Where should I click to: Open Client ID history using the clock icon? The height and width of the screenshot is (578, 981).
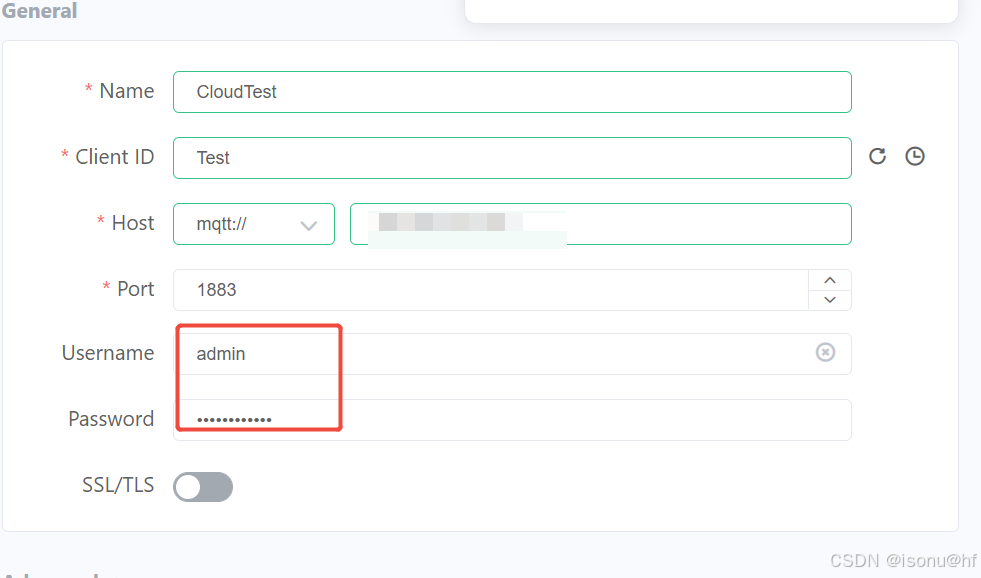tap(915, 156)
